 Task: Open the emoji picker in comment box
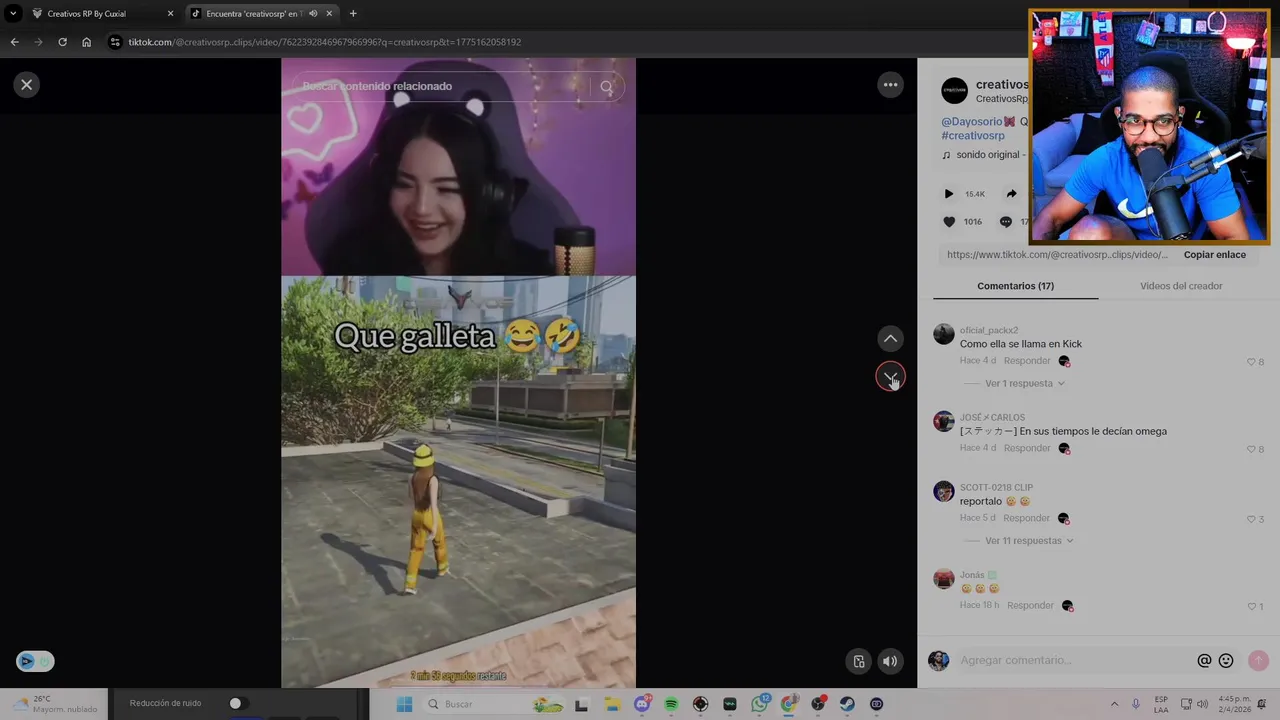pyautogui.click(x=1226, y=661)
